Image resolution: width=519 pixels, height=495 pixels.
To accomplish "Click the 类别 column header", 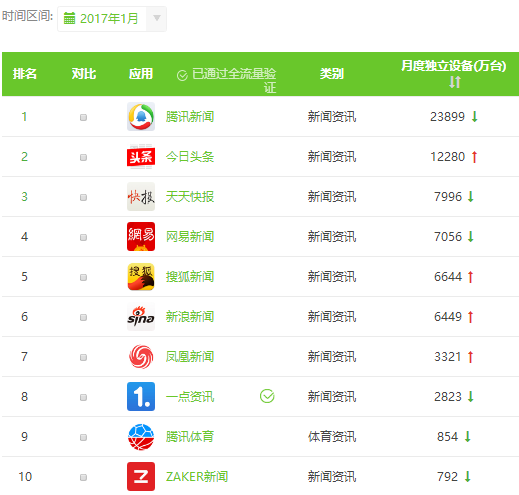I will (332, 74).
